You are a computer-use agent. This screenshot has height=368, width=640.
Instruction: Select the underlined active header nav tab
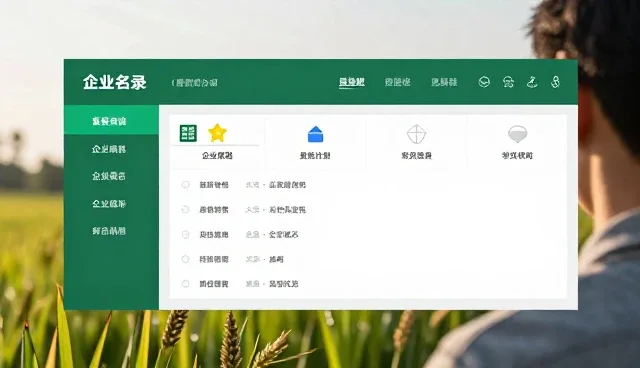(351, 82)
